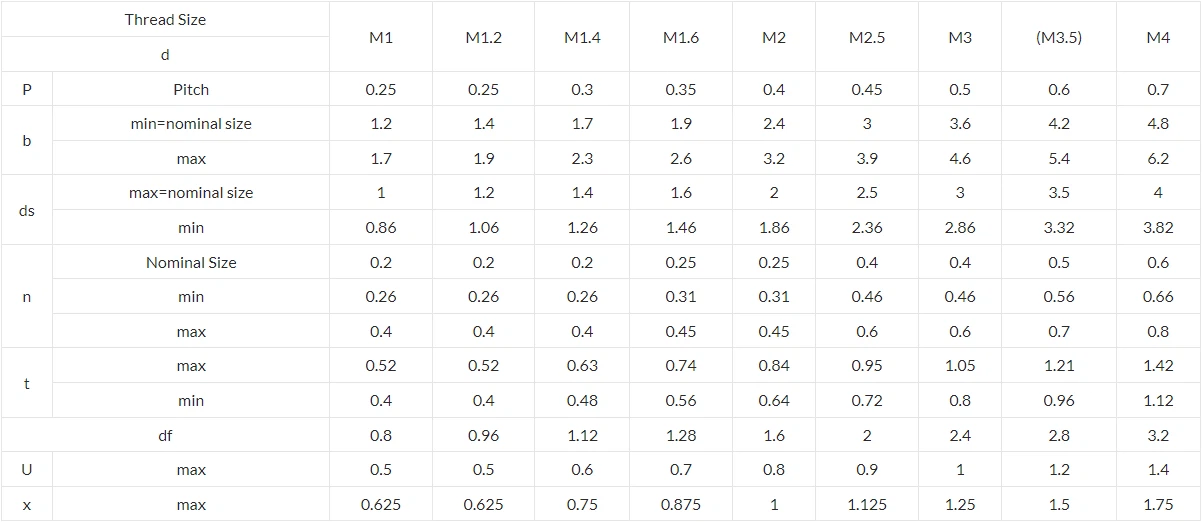Select the 0.875 value in row x
Image resolution: width=1202 pixels, height=522 pixels.
pyautogui.click(x=681, y=505)
